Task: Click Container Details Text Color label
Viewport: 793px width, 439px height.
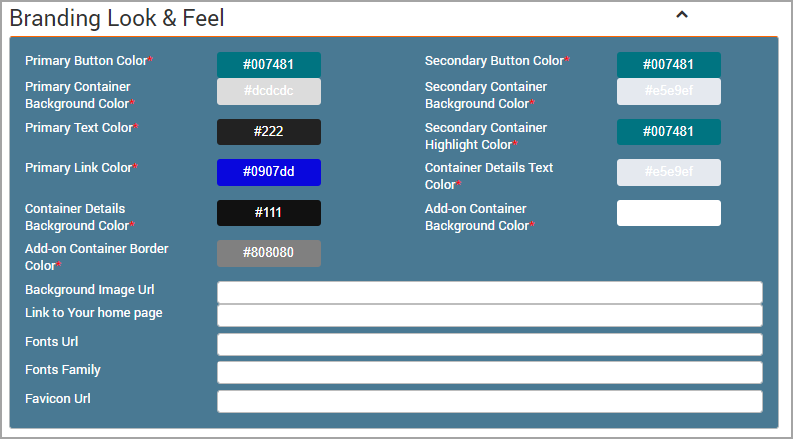Action: (489, 176)
